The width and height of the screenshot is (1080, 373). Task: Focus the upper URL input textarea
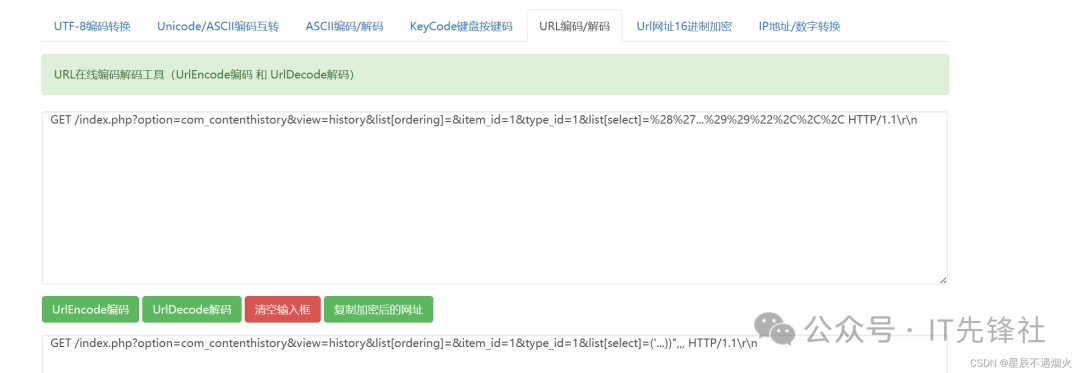tap(495, 198)
